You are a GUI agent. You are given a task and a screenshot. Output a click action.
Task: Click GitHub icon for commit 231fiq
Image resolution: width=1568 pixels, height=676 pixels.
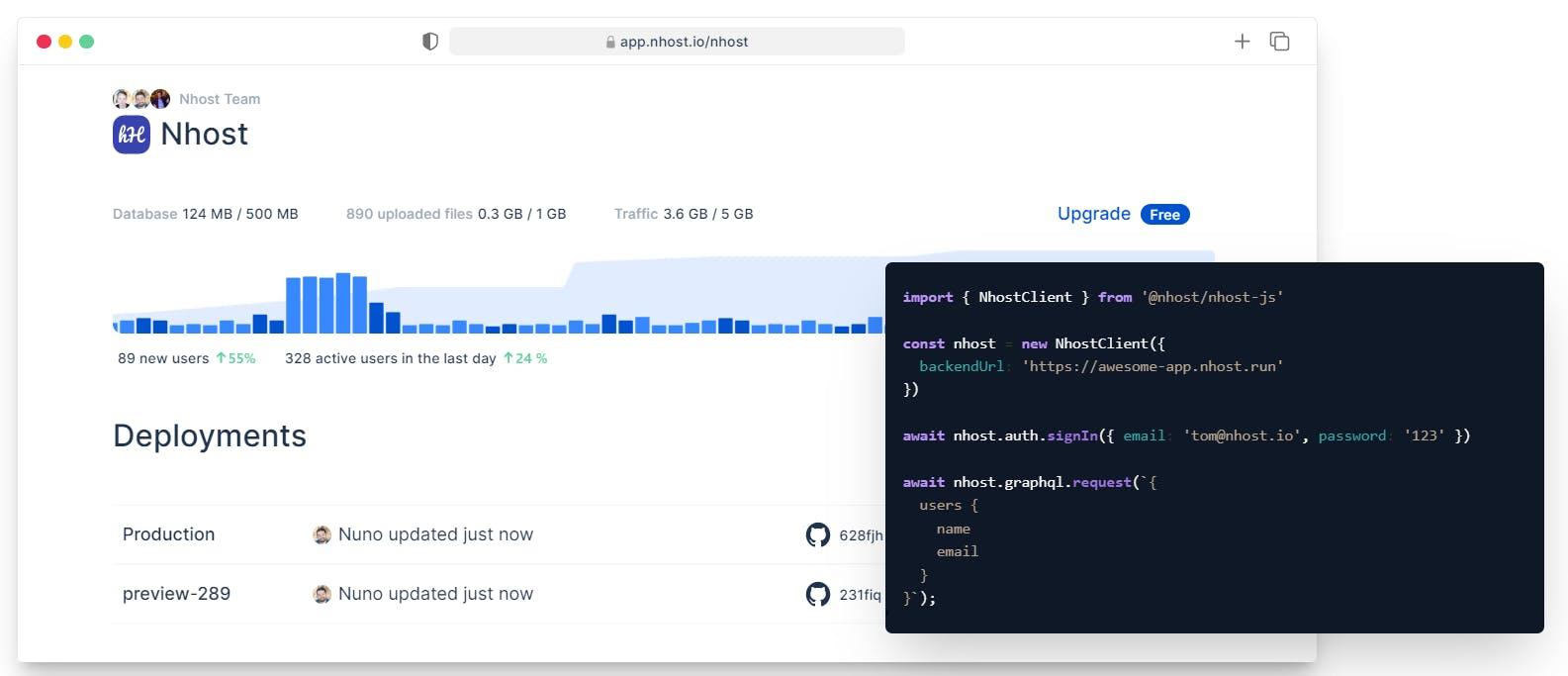click(x=818, y=594)
